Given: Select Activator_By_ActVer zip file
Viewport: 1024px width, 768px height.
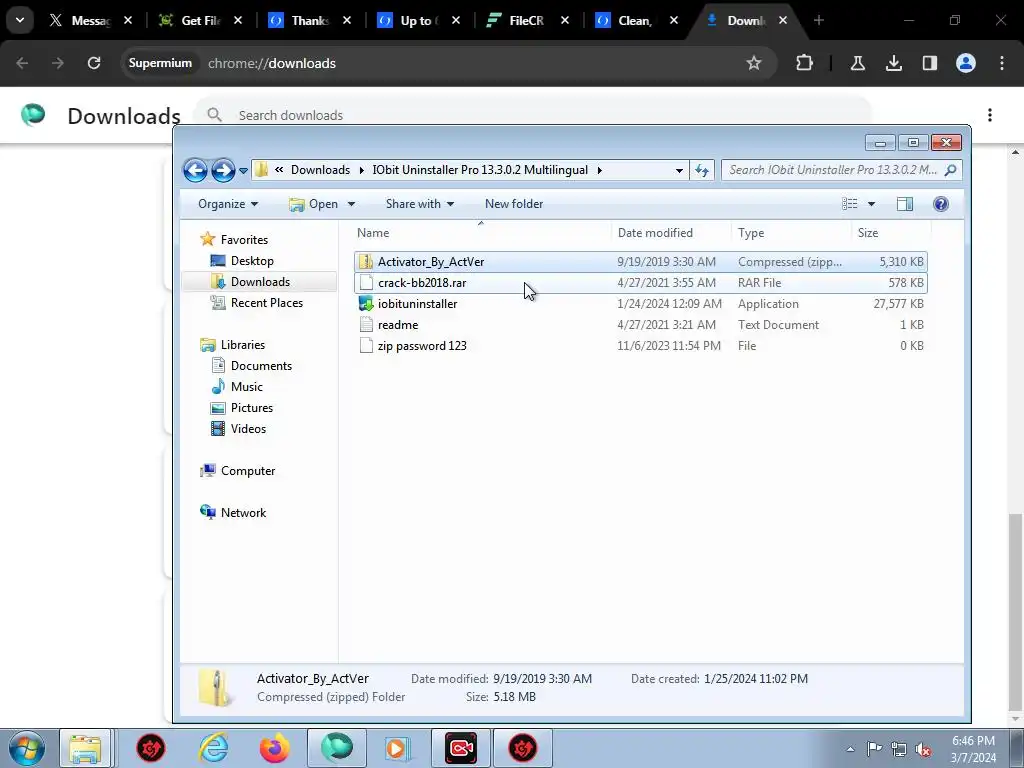Looking at the screenshot, I should 640,262.
